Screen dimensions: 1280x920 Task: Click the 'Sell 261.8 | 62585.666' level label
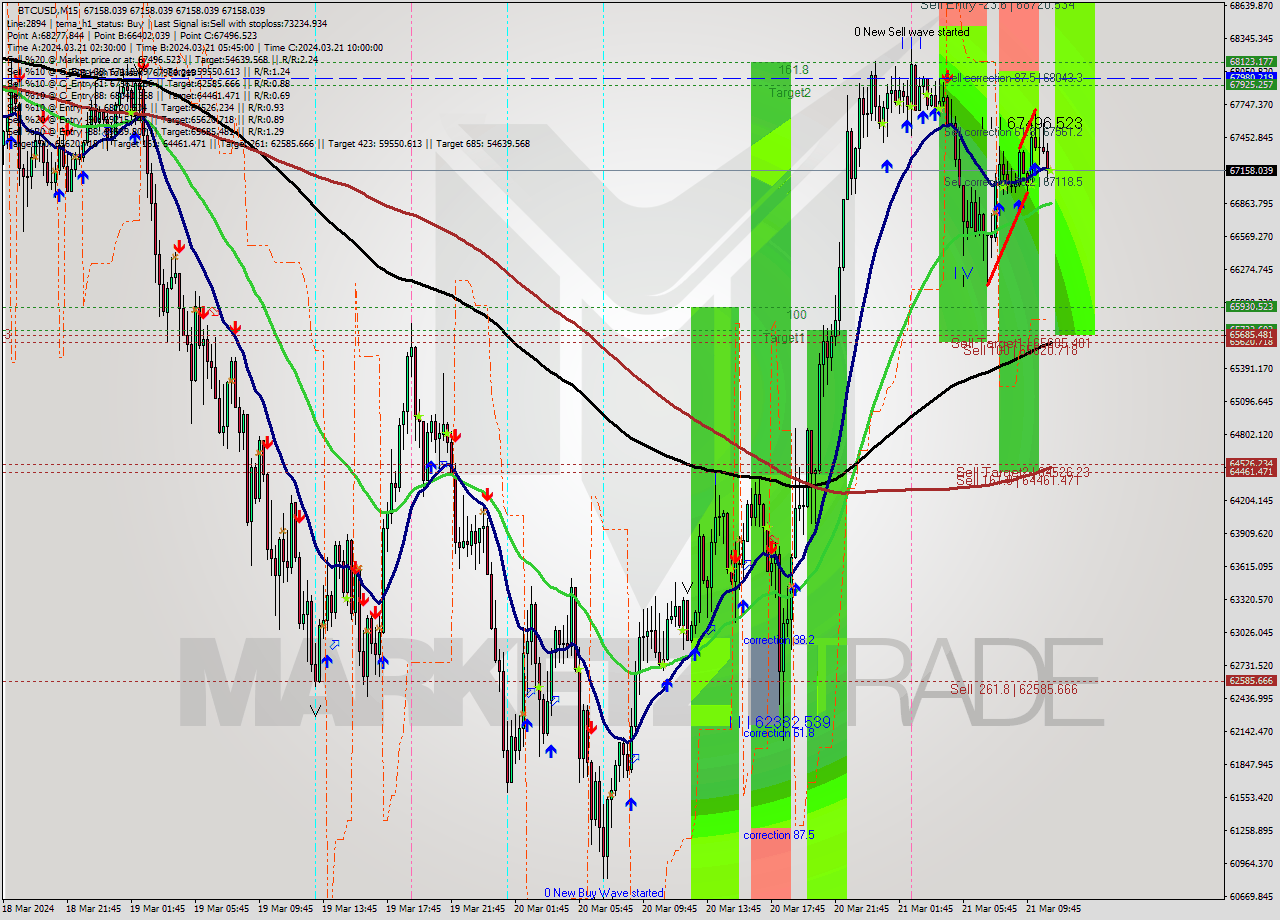[1013, 689]
